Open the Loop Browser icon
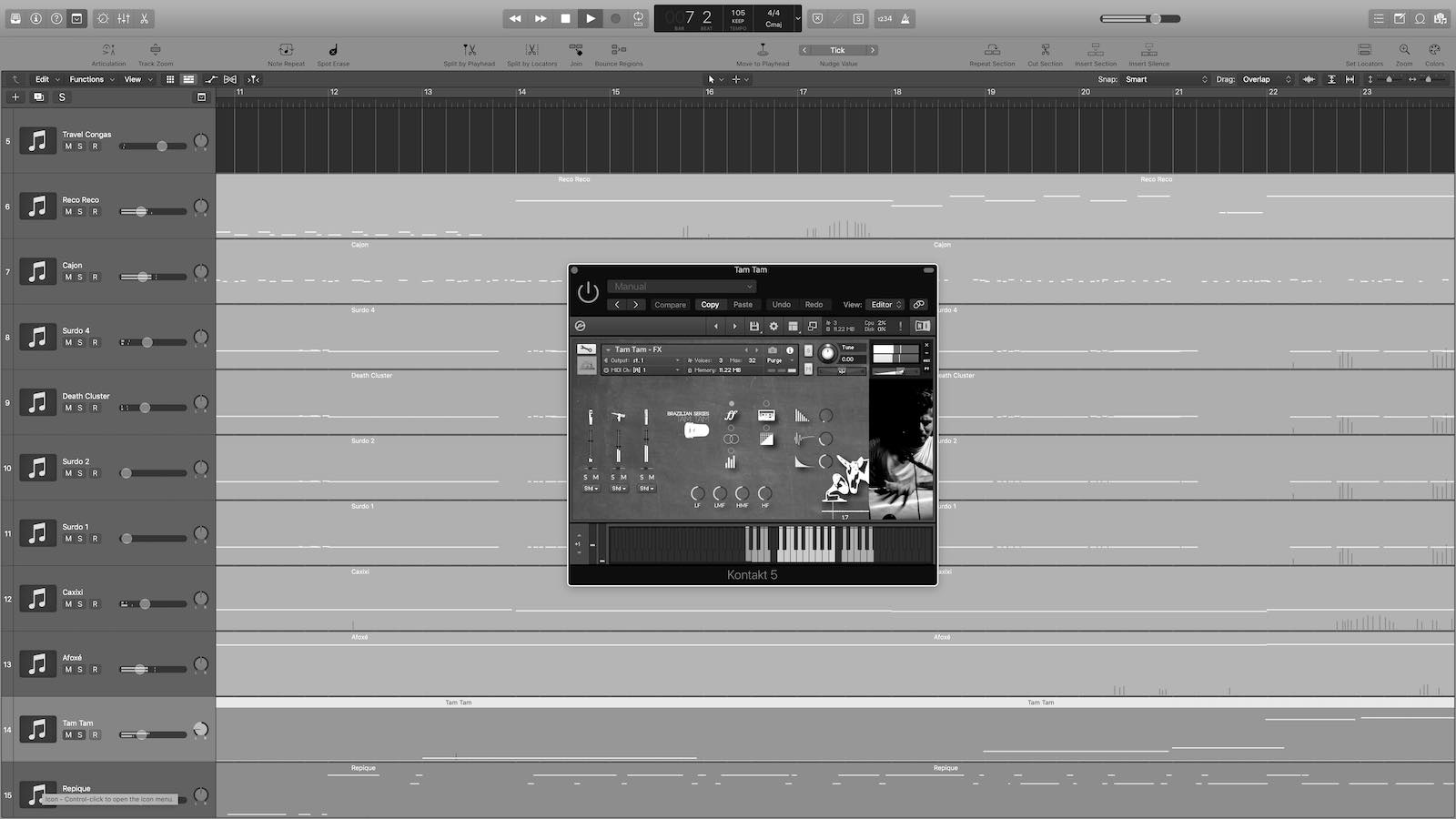This screenshot has width=1456, height=819. click(1420, 18)
